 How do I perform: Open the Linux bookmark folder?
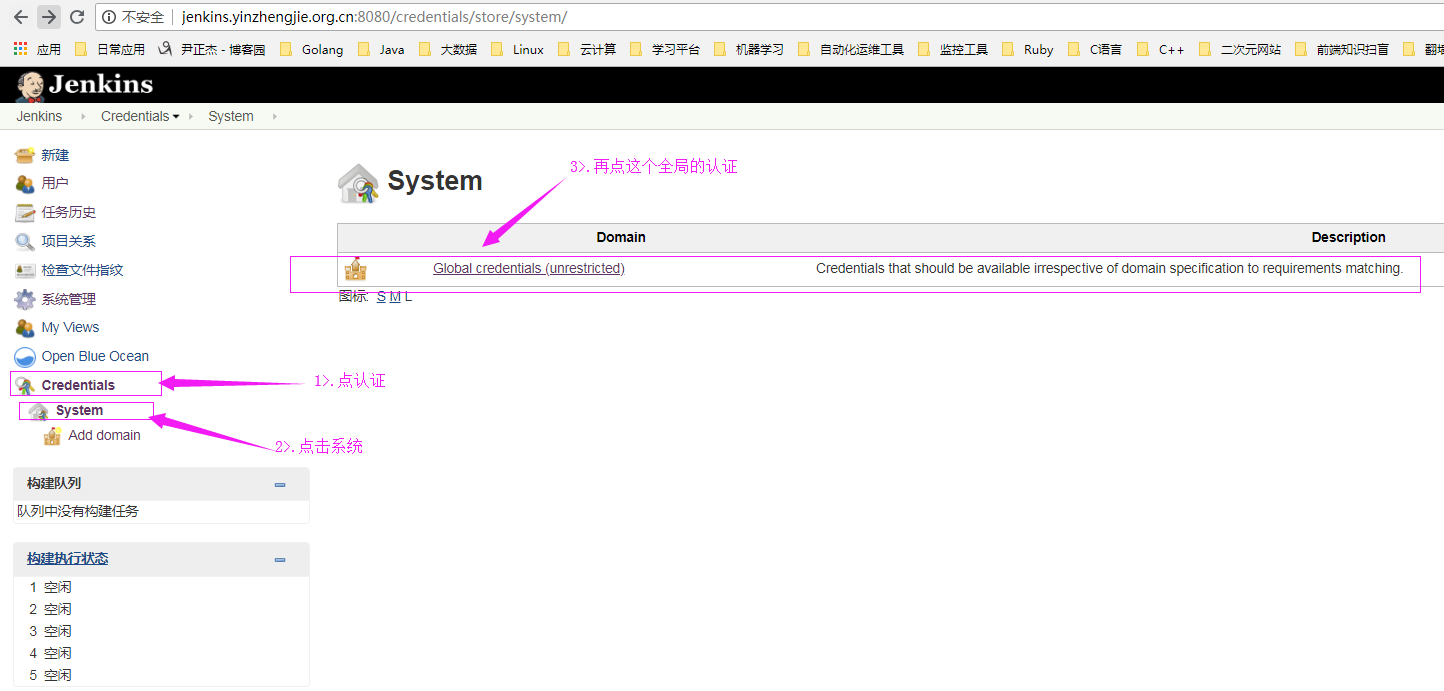(518, 49)
